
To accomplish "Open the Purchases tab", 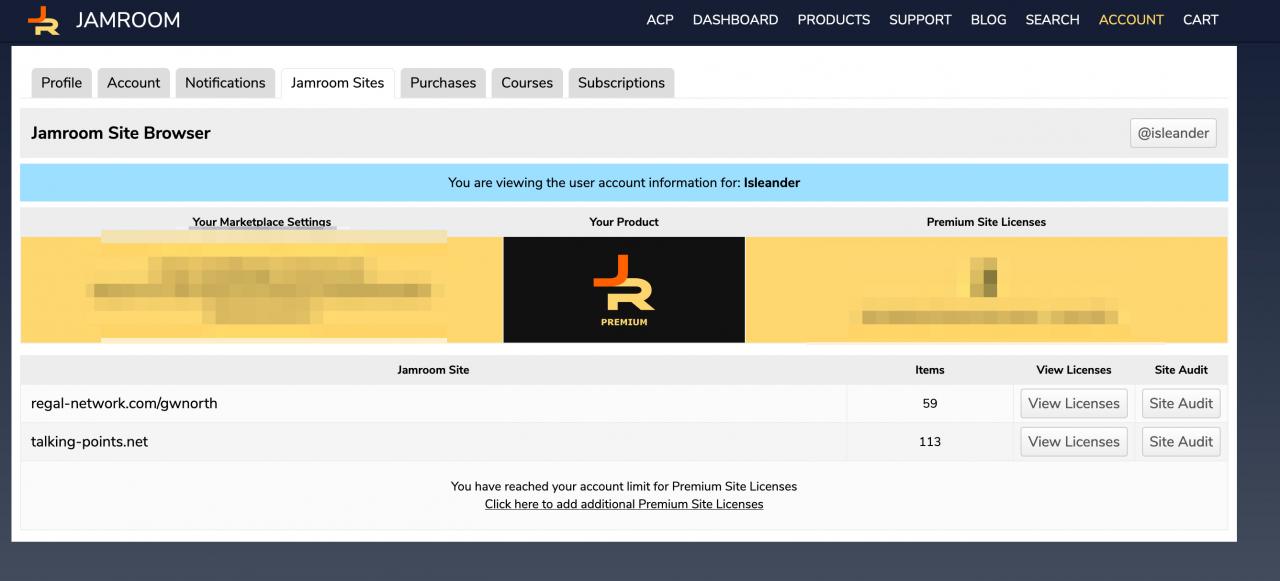I will tap(443, 83).
